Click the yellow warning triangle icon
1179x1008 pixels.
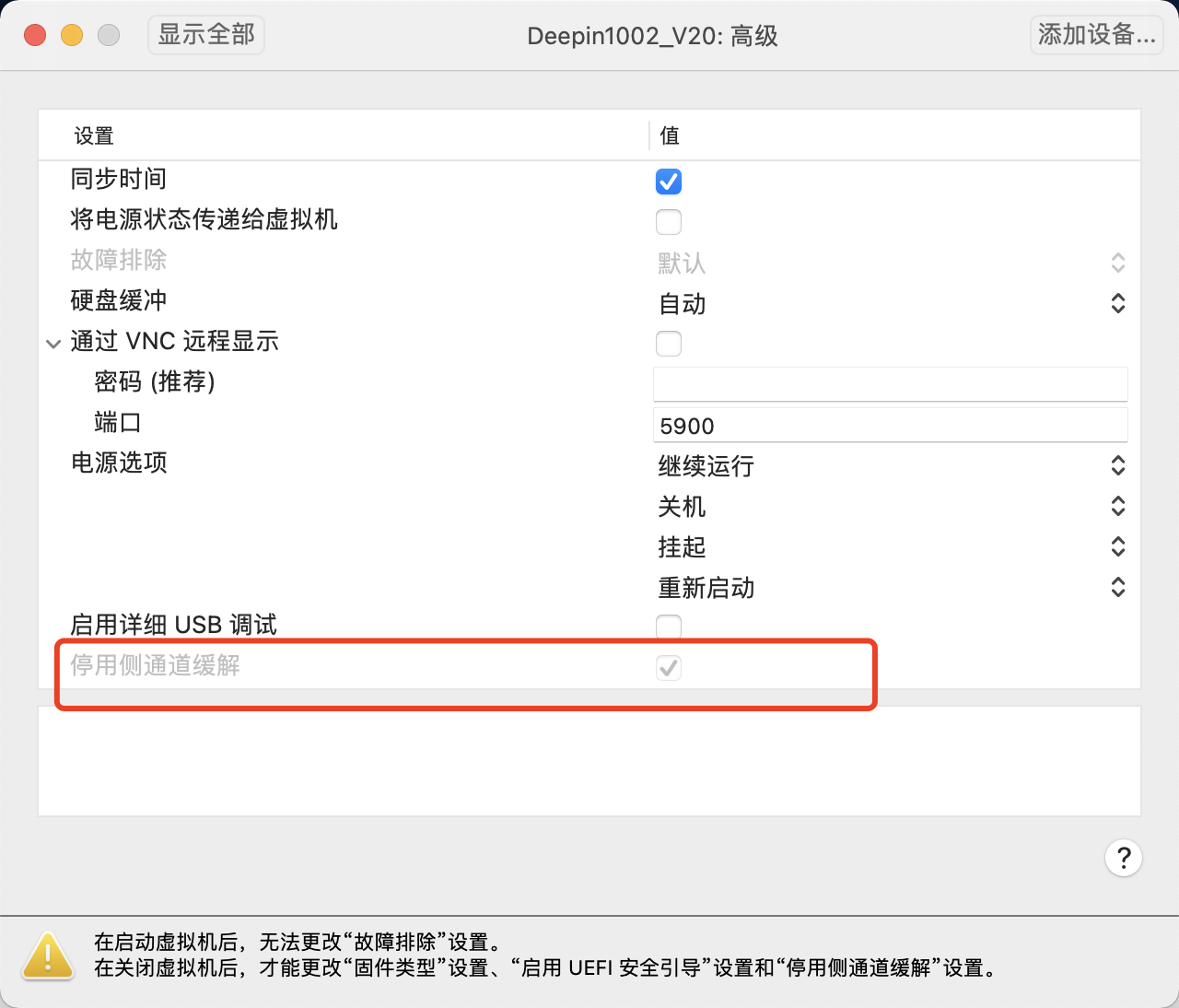48,955
